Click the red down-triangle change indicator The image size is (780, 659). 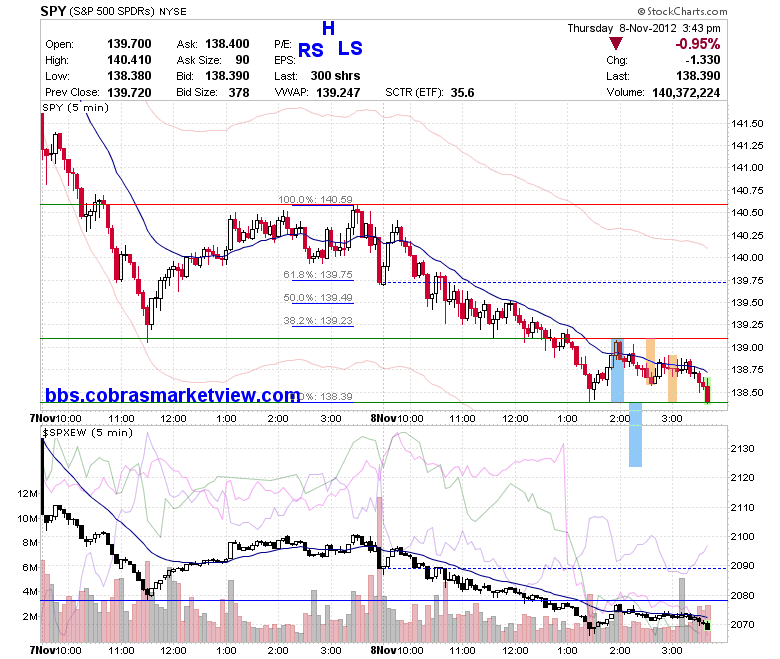click(x=616, y=44)
